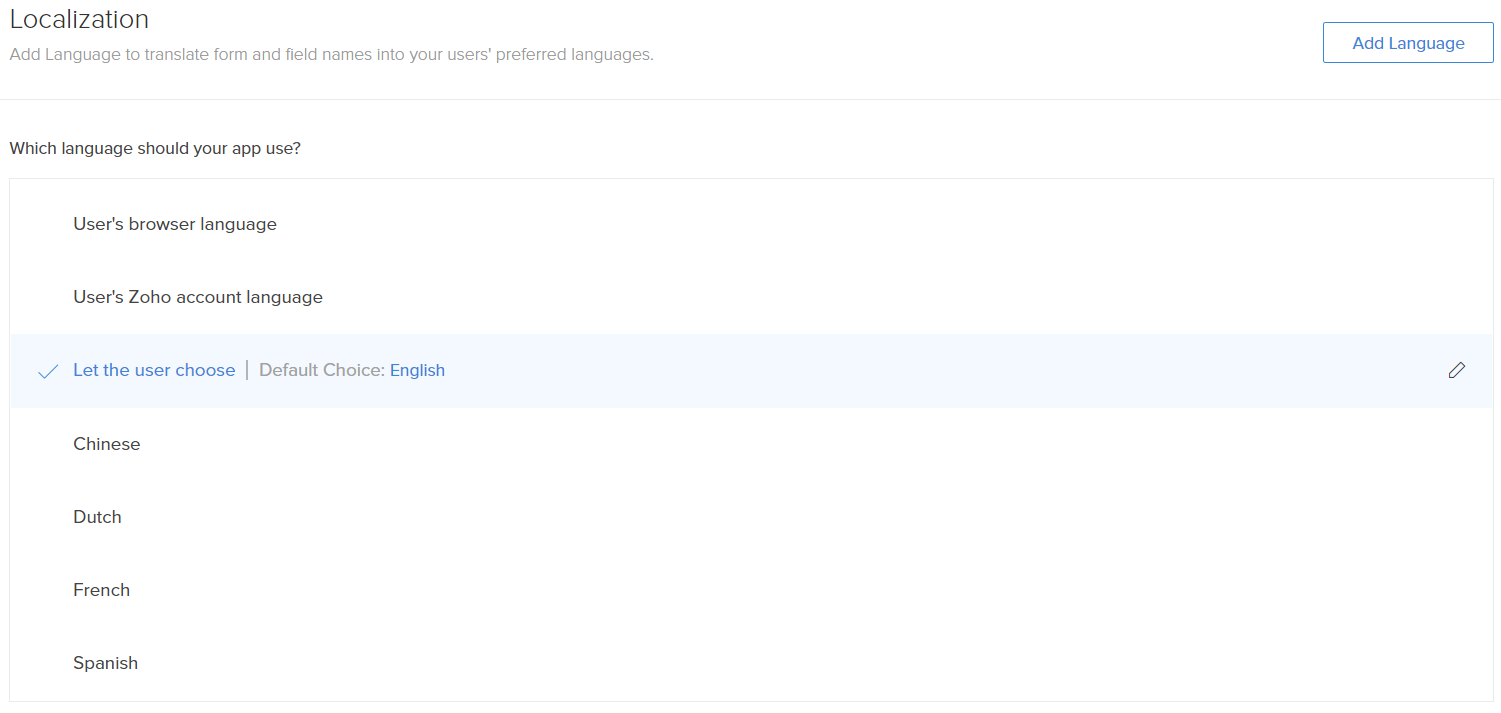The image size is (1501, 713).
Task: Click the 'Default Choice:' label text
Action: click(321, 371)
